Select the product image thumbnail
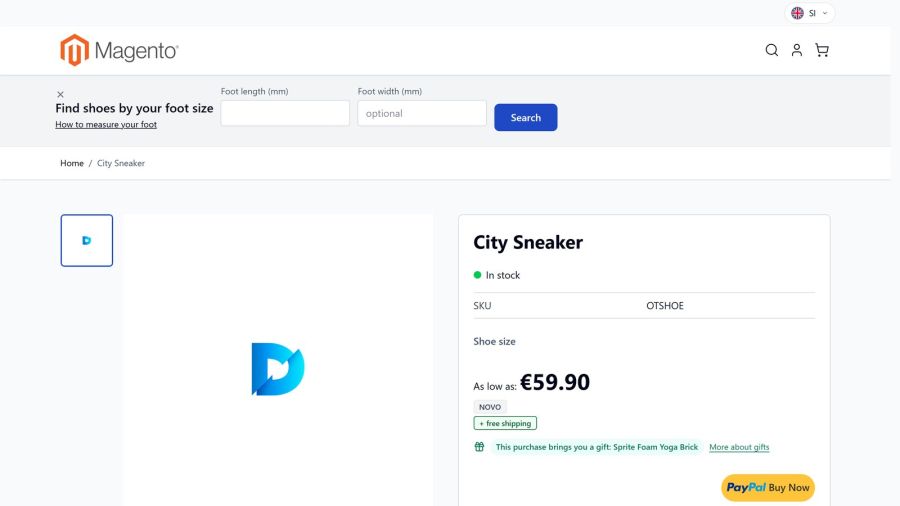The image size is (900, 506). click(87, 240)
